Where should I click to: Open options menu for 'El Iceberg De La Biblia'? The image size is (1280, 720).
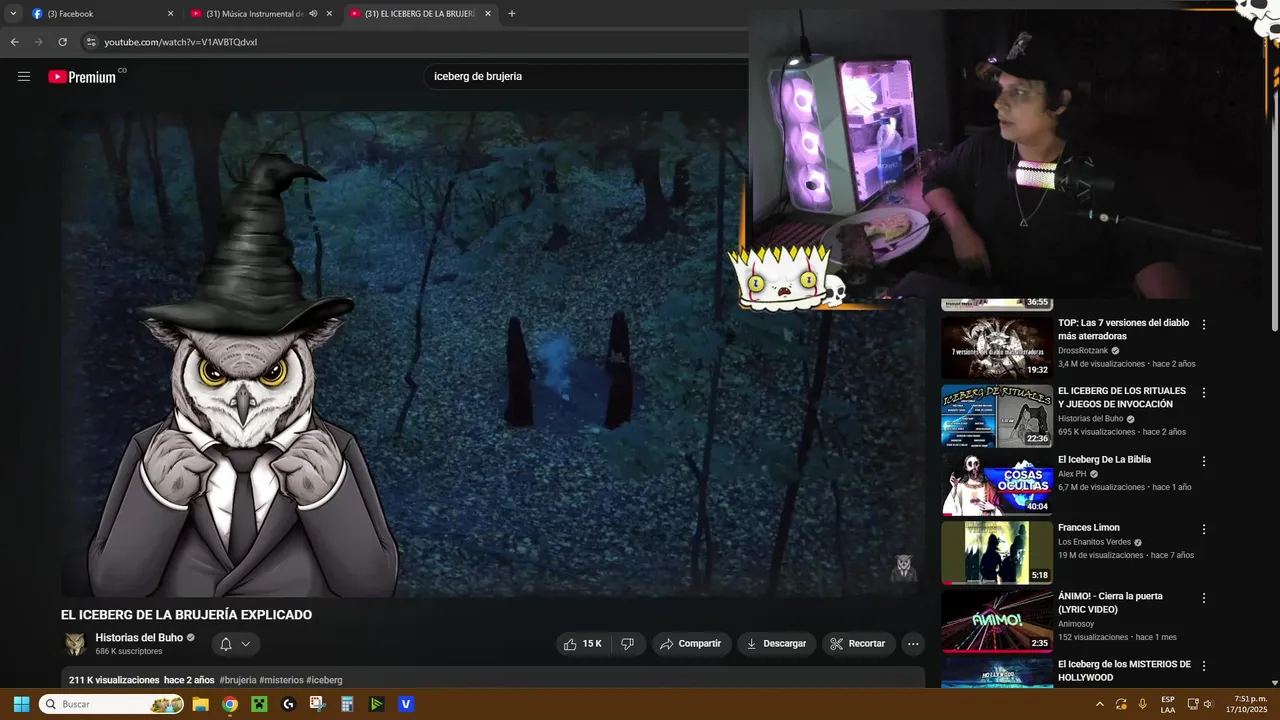(1204, 461)
